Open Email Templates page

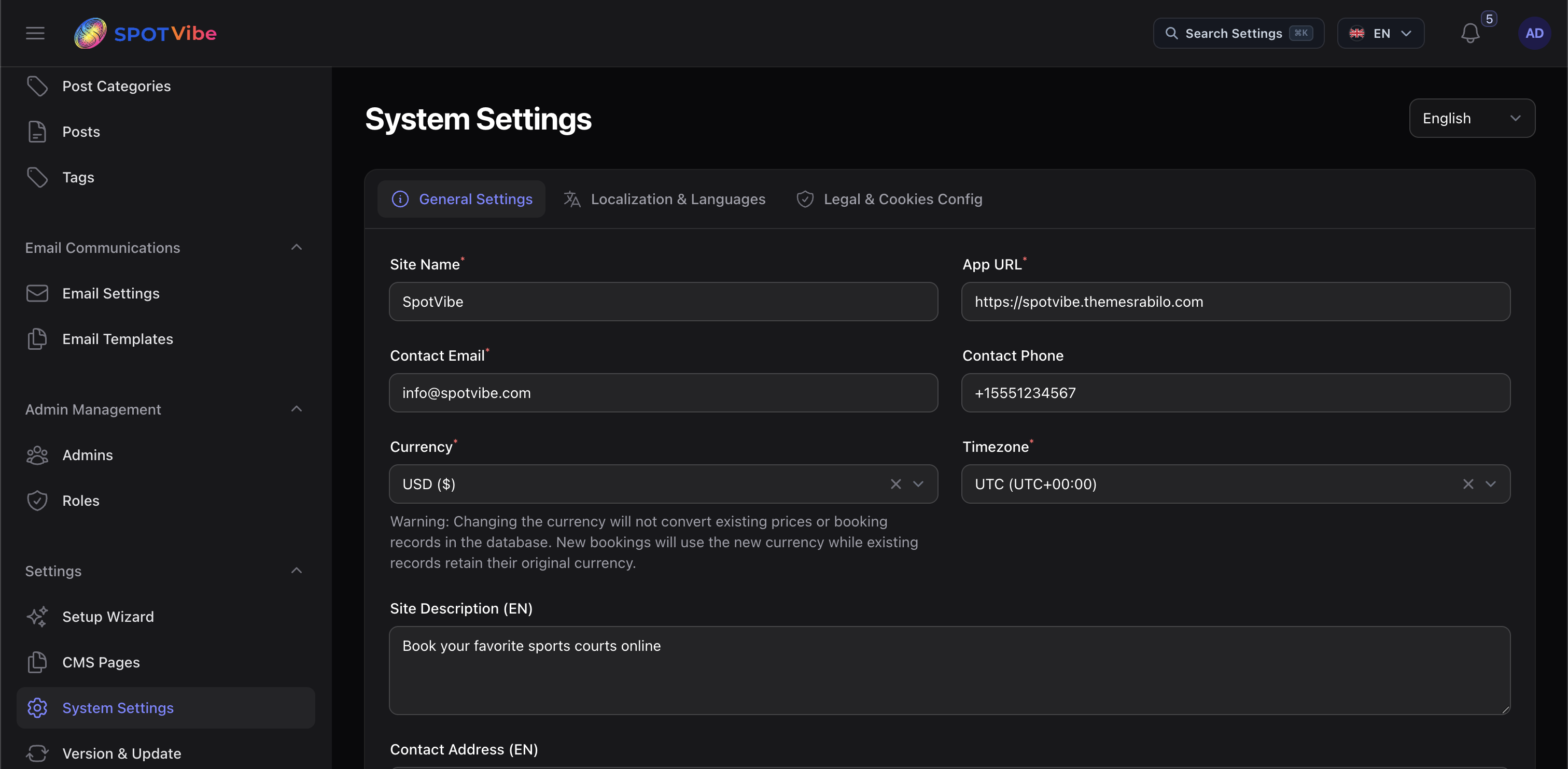[165, 339]
